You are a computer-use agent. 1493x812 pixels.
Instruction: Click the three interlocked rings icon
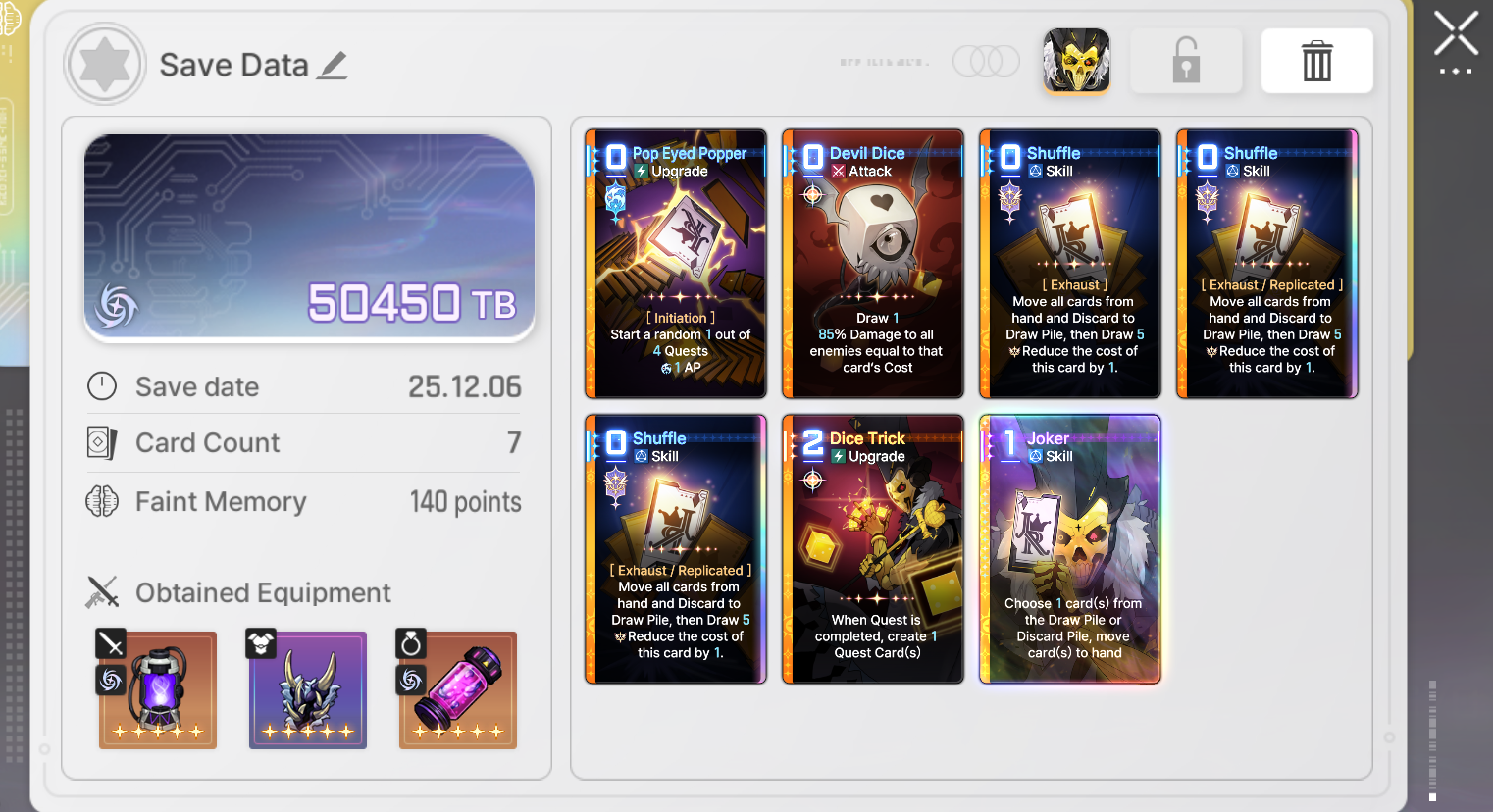click(987, 61)
